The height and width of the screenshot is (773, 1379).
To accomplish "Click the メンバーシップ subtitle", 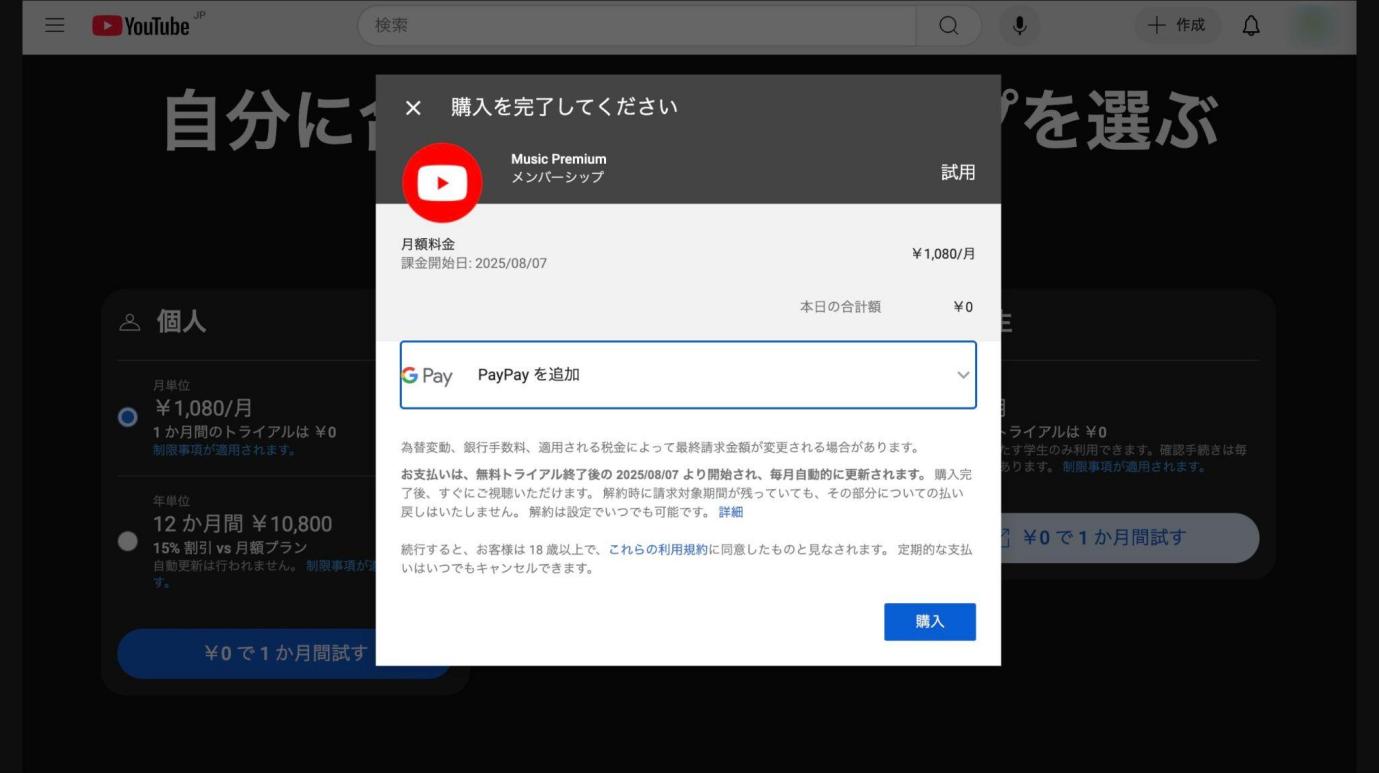I will pyautogui.click(x=557, y=177).
